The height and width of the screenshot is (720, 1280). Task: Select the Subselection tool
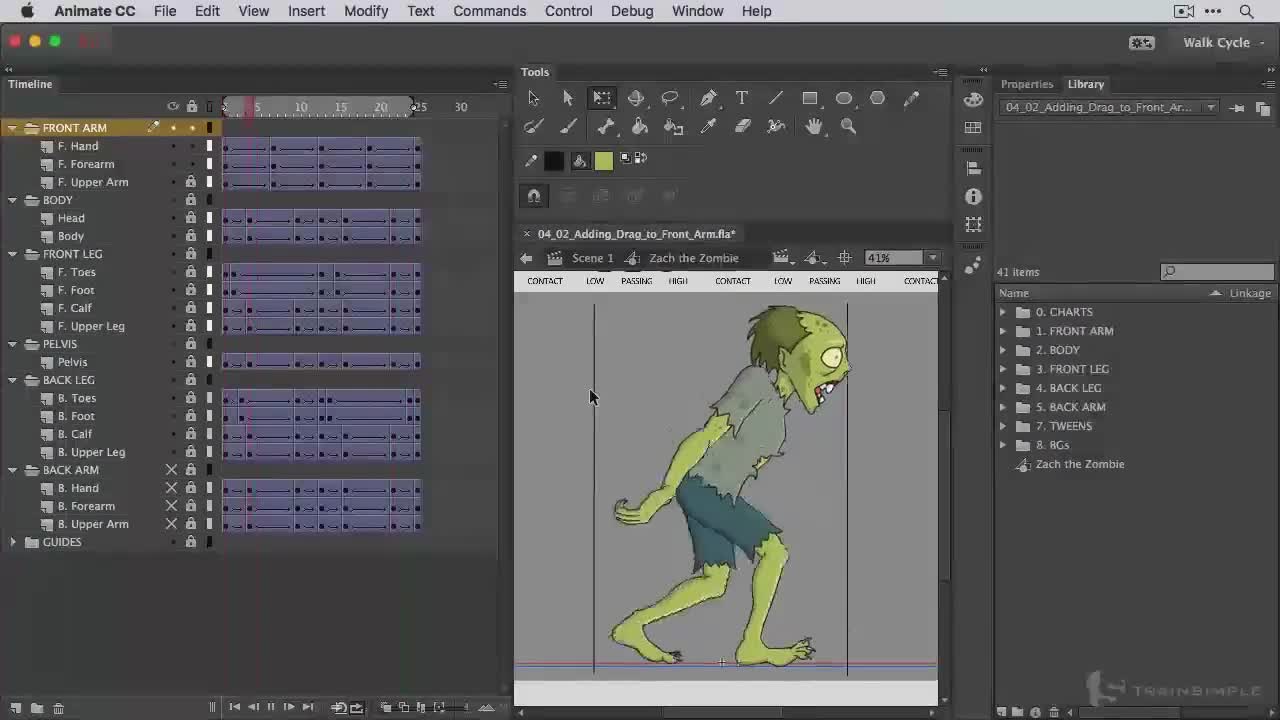point(567,98)
